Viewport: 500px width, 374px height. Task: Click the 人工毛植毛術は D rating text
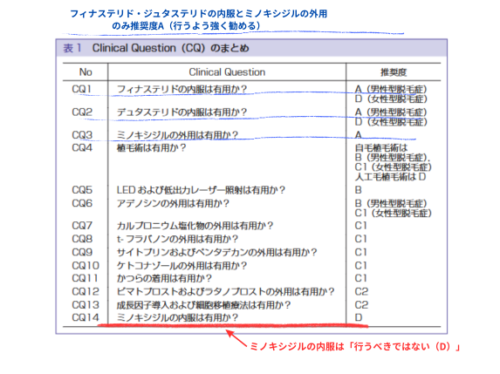[x=390, y=177]
